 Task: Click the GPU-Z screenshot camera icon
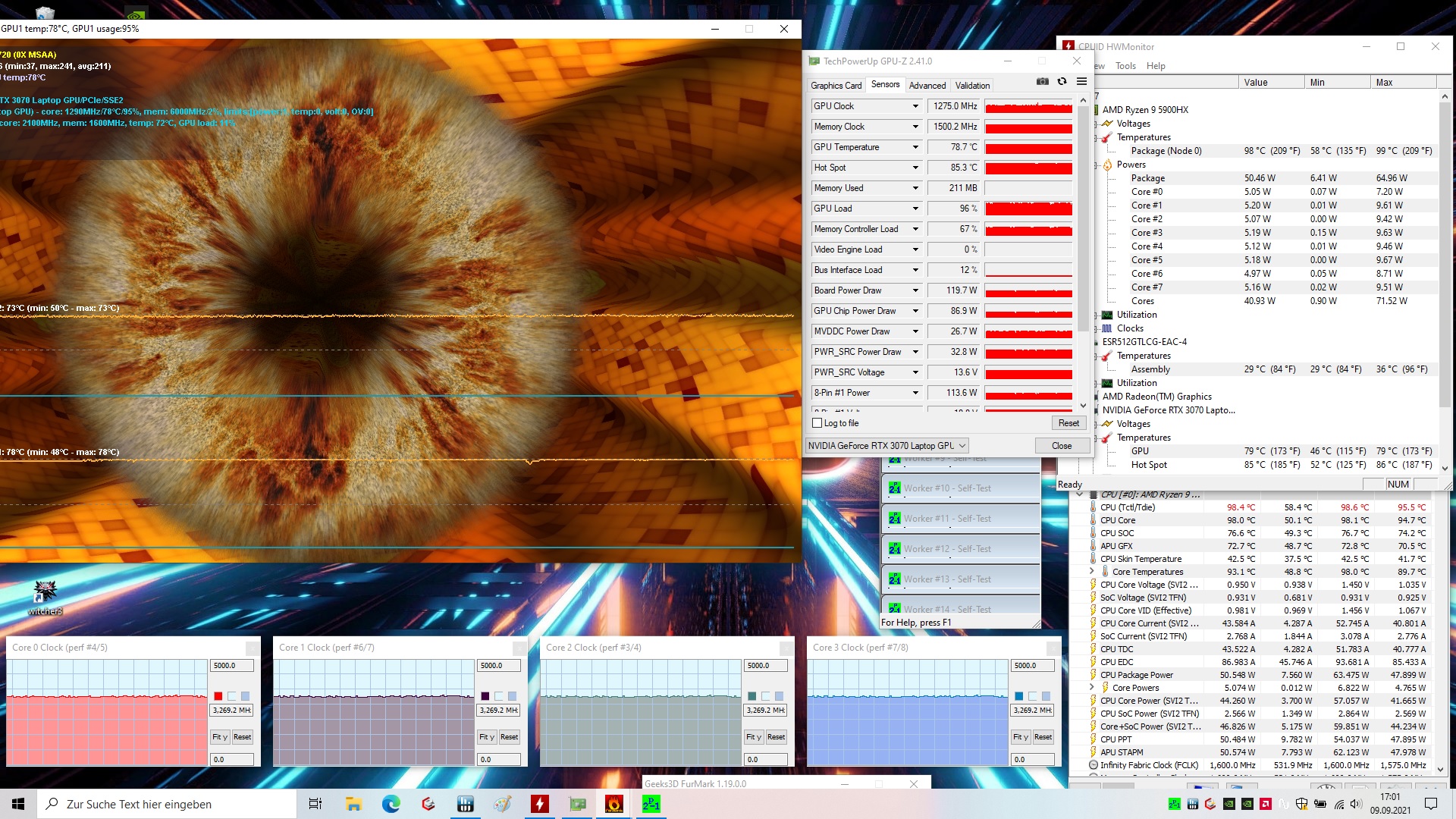[x=1043, y=82]
